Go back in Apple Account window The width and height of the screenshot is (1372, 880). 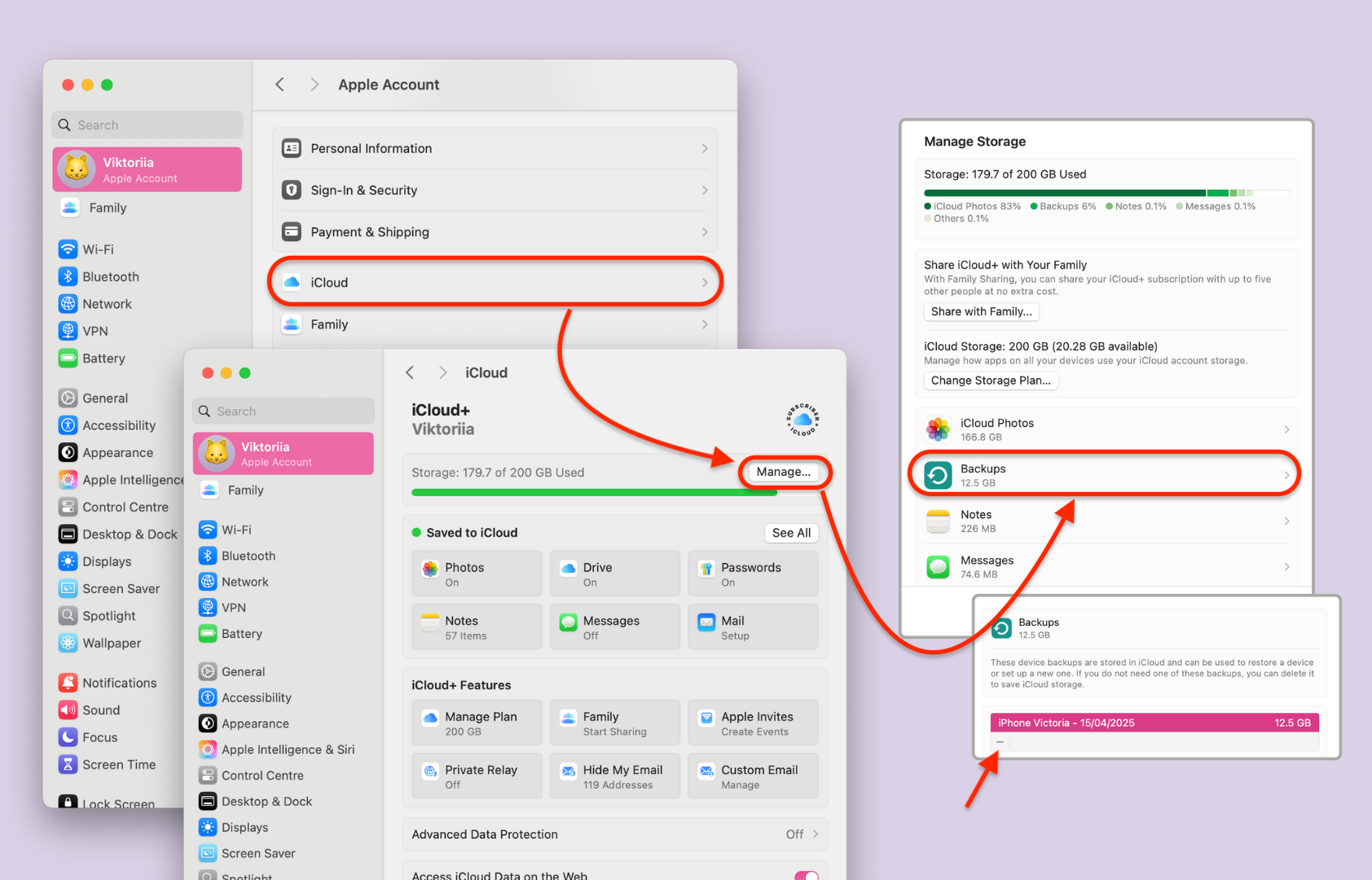[279, 84]
